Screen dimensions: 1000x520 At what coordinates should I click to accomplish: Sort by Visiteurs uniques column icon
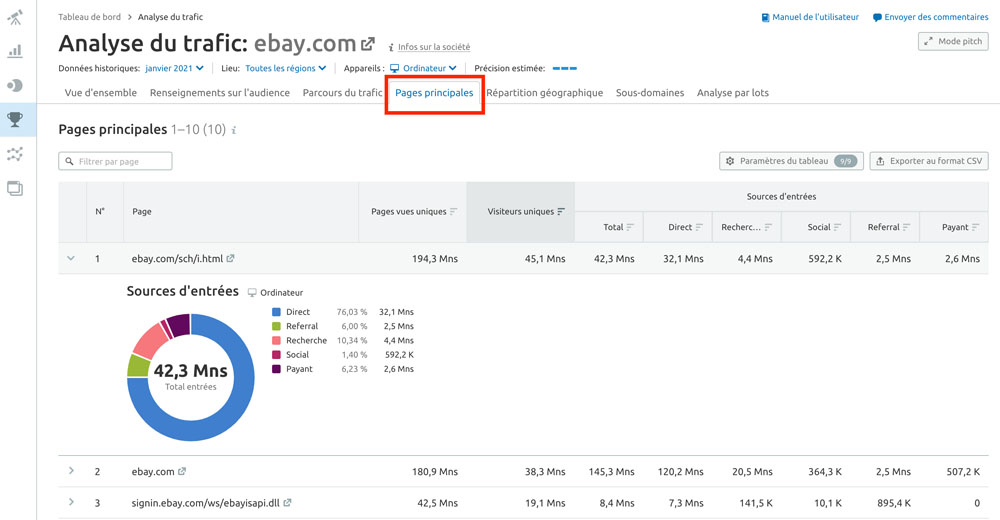click(561, 212)
